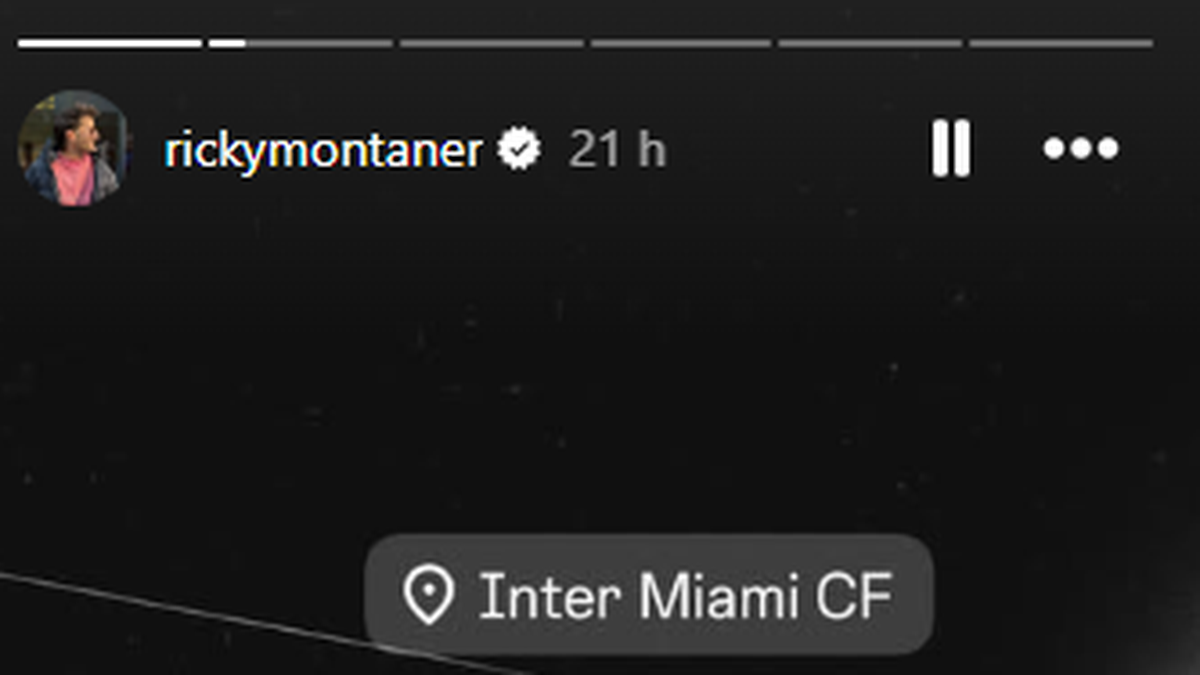This screenshot has width=1200, height=675.
Task: Click the Inter Miami CF location text
Action: pos(685,597)
